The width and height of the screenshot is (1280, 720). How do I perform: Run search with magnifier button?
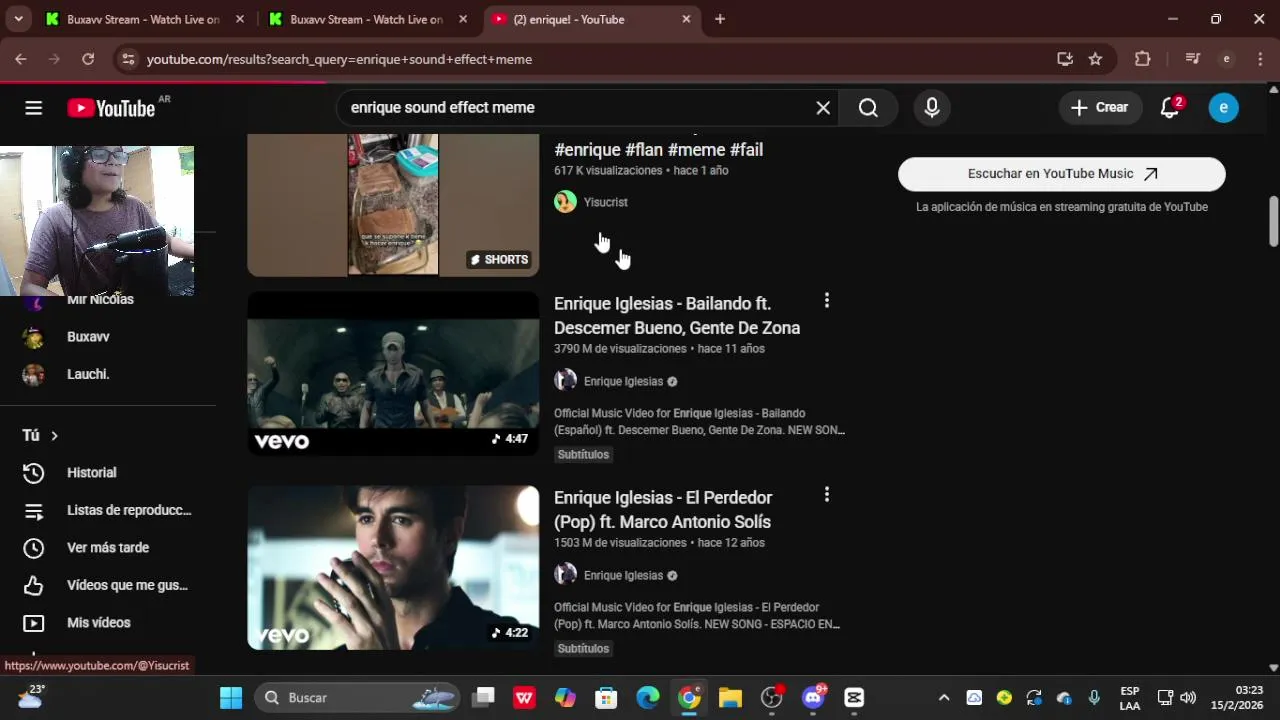868,108
